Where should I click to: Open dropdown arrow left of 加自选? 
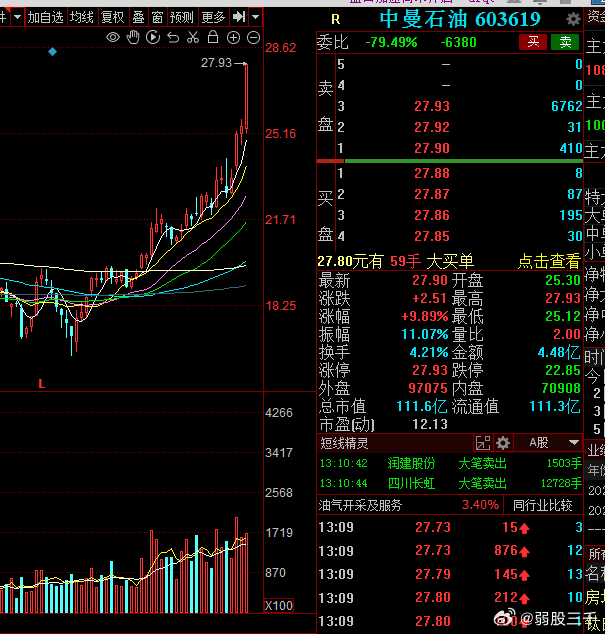coord(17,17)
